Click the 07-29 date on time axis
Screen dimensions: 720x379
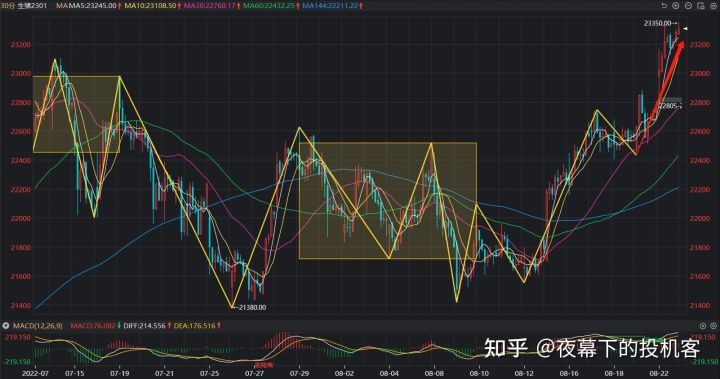299,373
